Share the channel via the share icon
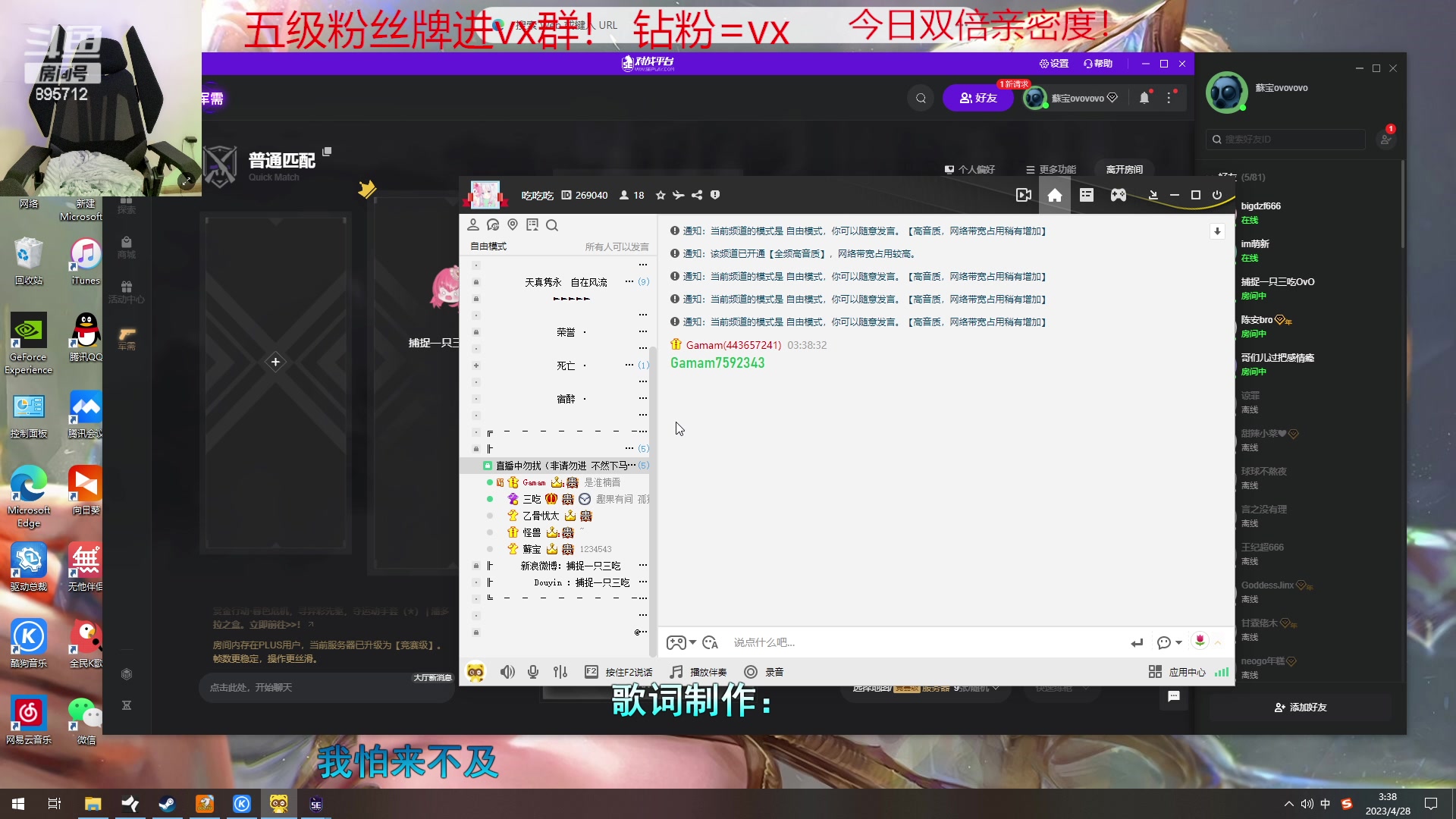 pos(696,195)
